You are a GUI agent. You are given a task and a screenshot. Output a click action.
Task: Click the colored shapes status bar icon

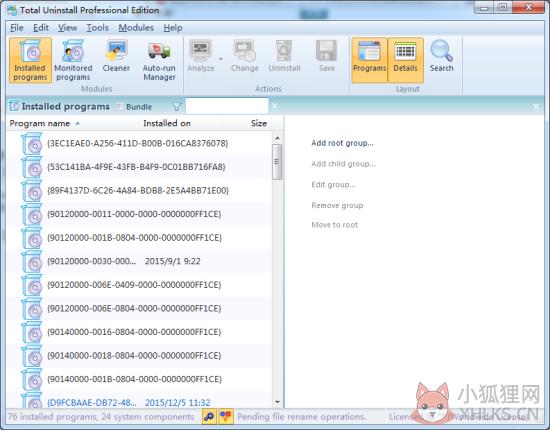pos(226,416)
